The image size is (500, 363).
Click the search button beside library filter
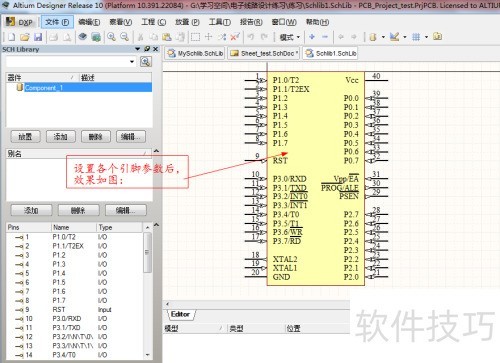pyautogui.click(x=146, y=61)
